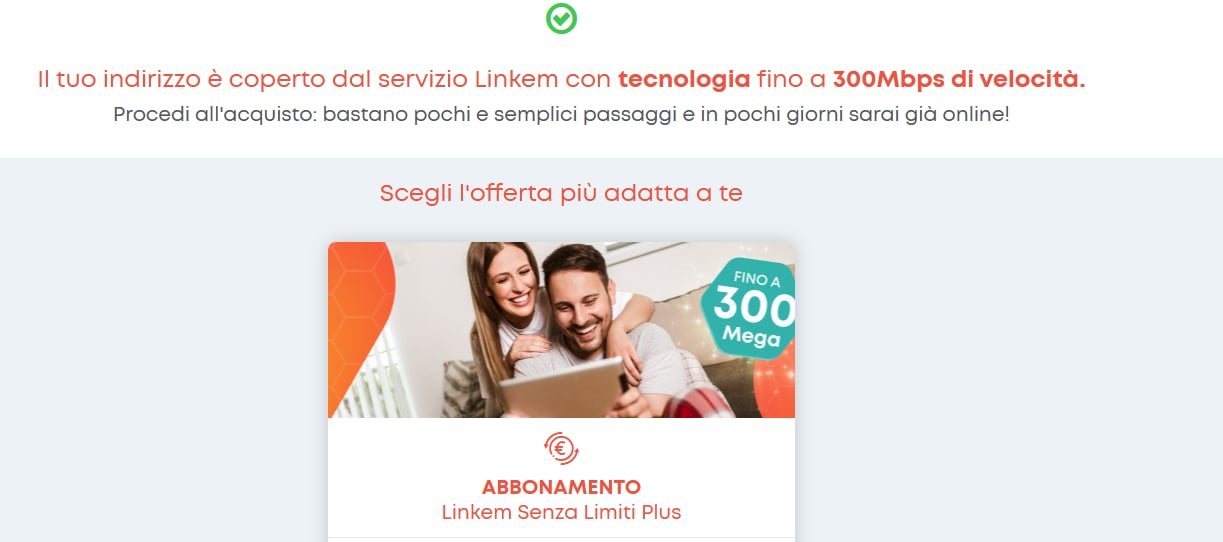
Task: Click the teal FINO A 300 Mega badge
Action: pos(749,308)
